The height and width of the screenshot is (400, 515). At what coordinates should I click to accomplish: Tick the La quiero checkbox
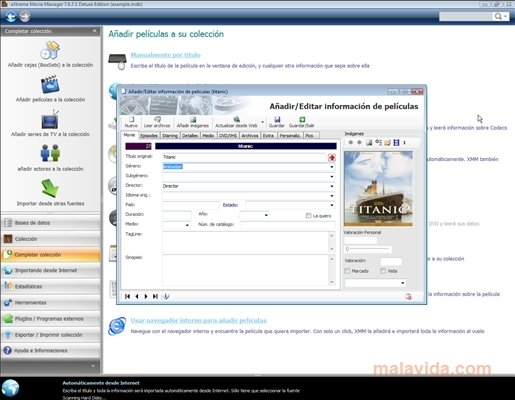[308, 216]
